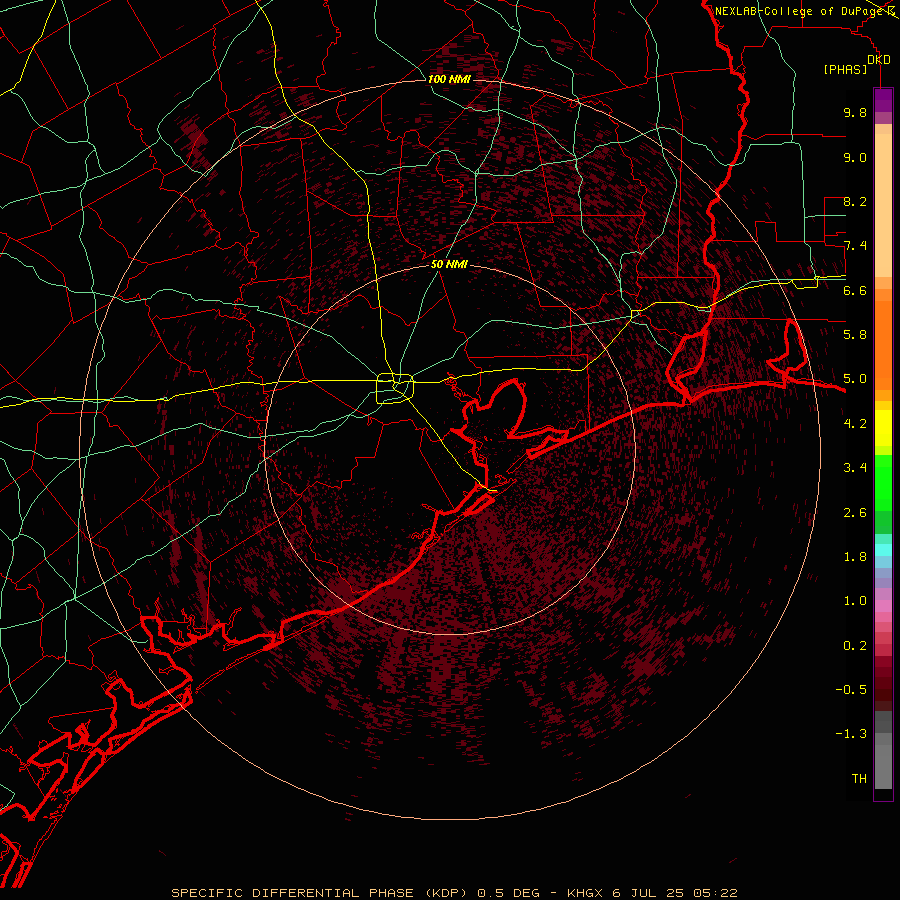Click the 7.4 legend value
Screen dimensions: 900x900
[855, 246]
